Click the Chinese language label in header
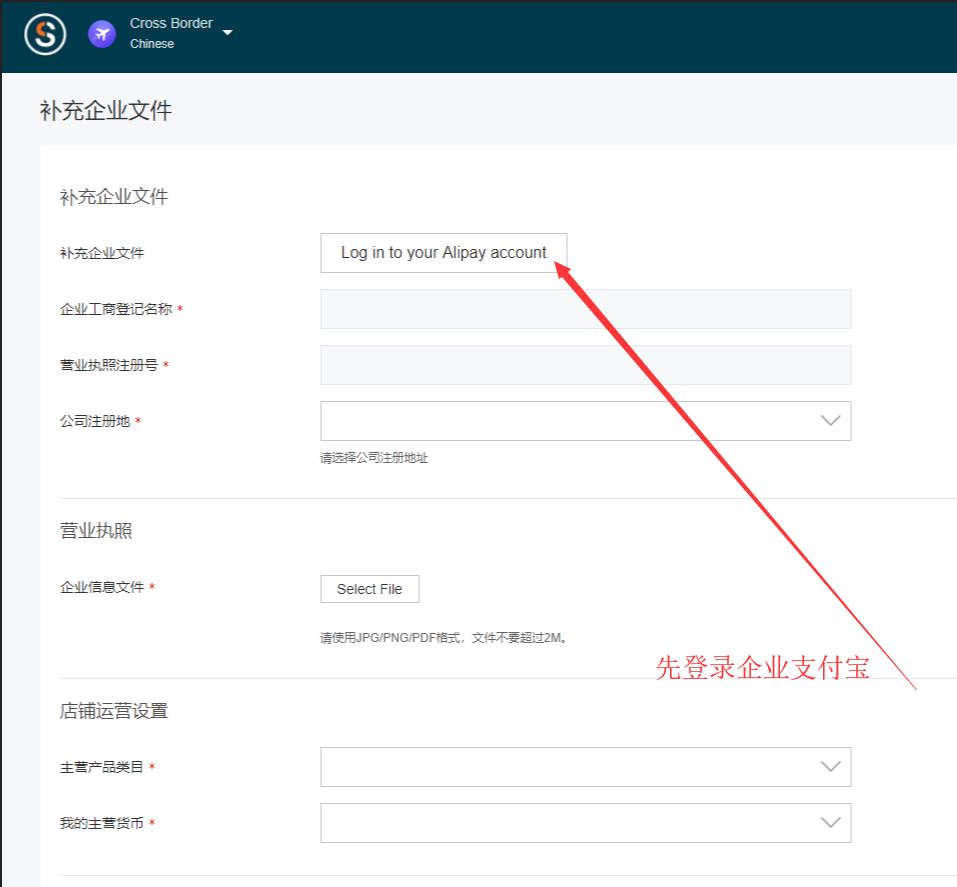Image resolution: width=957 pixels, height=887 pixels. 152,44
